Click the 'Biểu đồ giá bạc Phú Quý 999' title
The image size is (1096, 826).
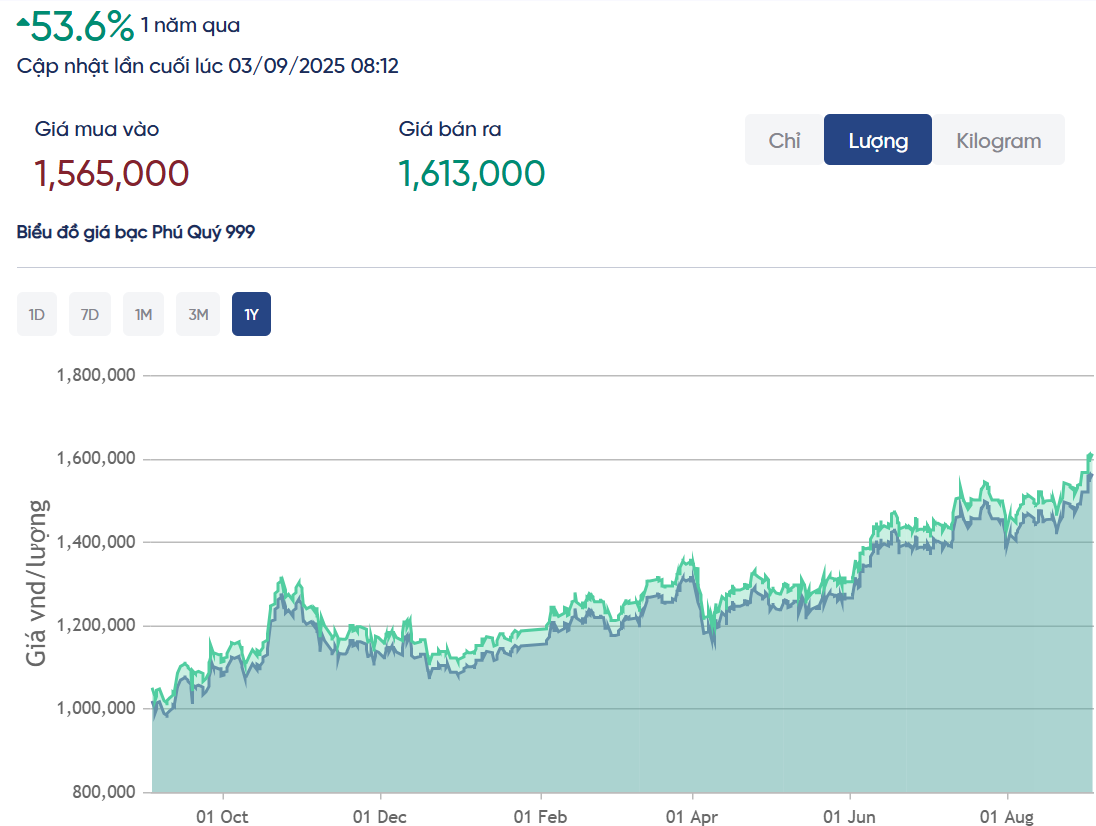136,232
